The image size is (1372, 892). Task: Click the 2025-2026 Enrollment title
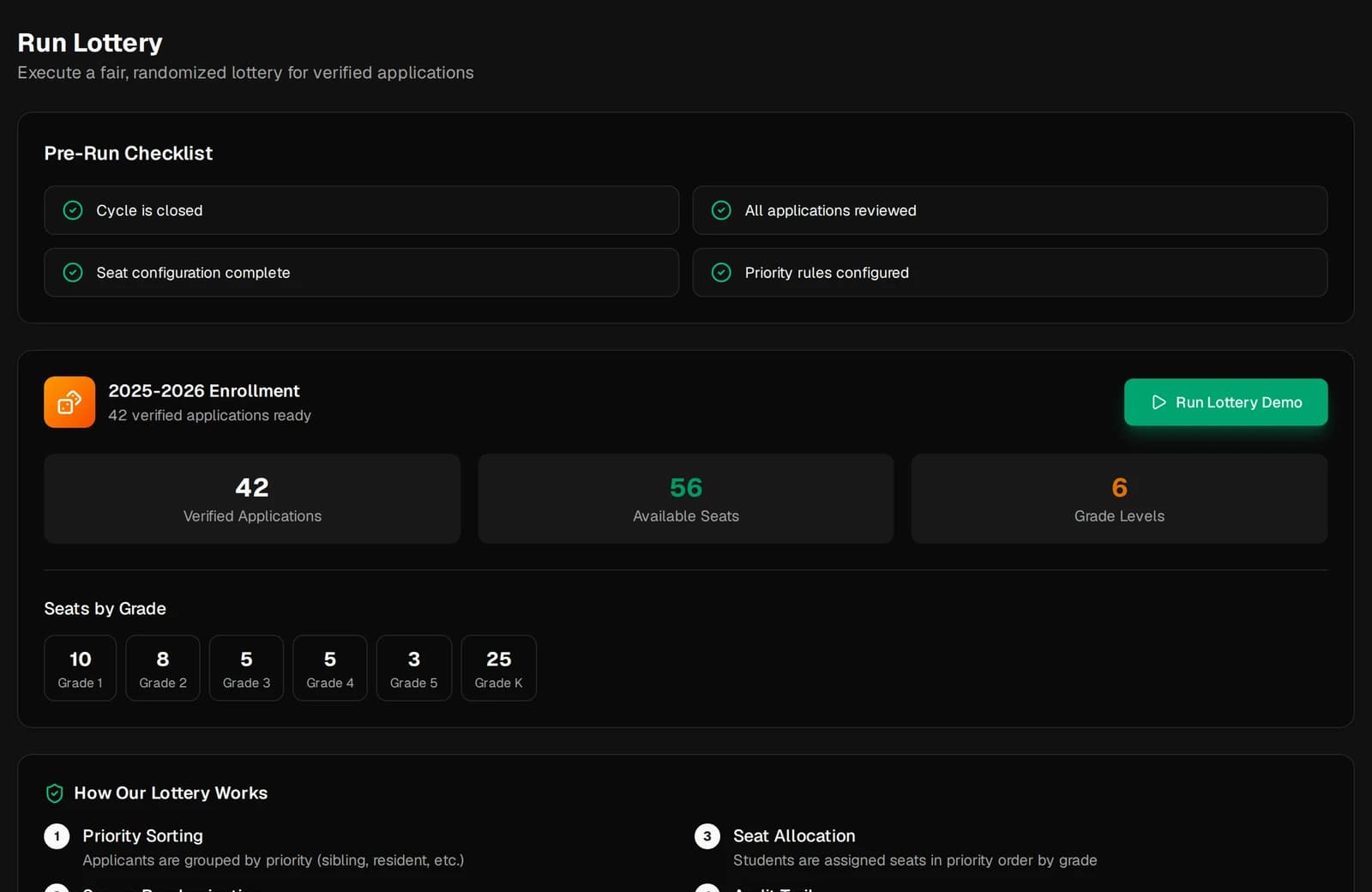(204, 391)
